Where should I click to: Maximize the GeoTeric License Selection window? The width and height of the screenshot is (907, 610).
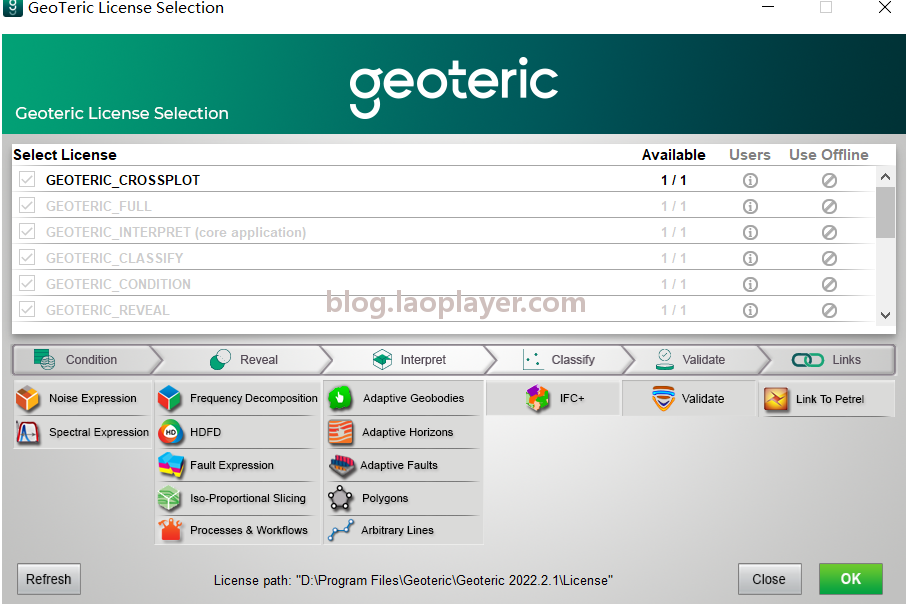(x=826, y=8)
